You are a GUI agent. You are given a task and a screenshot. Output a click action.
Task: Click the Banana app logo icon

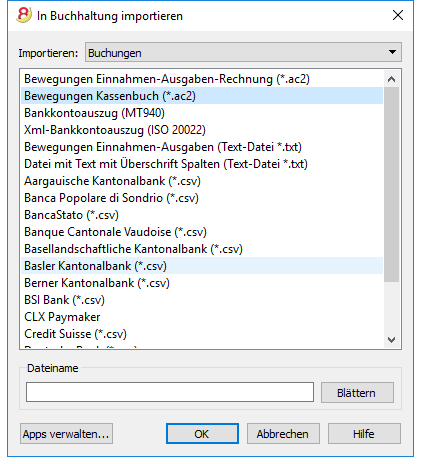click(24, 15)
